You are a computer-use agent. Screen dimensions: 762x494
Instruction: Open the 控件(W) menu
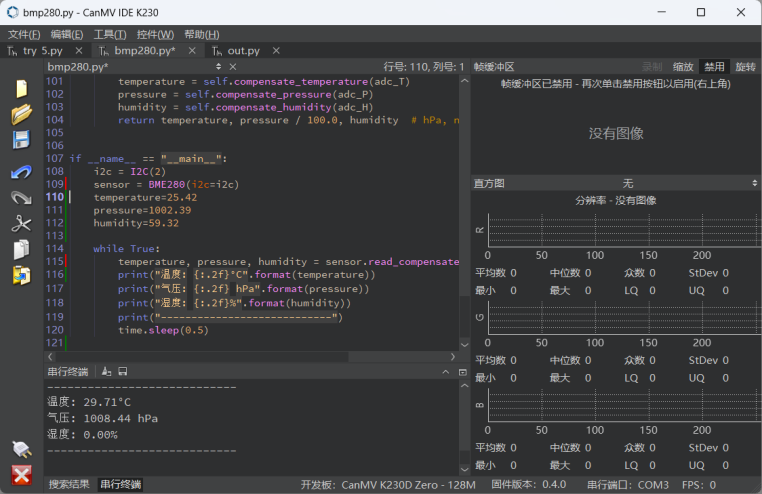[155, 34]
